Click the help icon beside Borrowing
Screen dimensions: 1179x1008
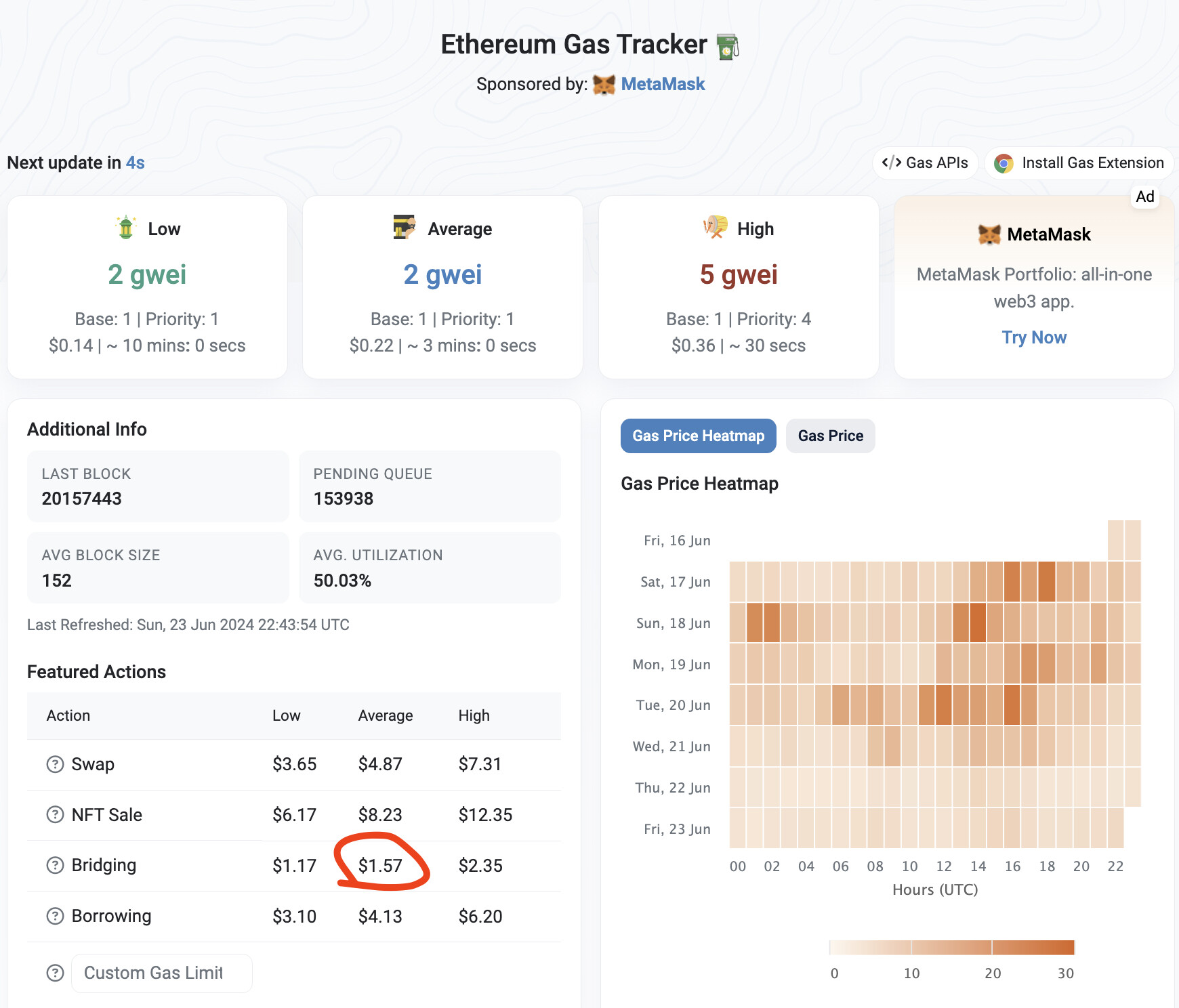tap(55, 916)
